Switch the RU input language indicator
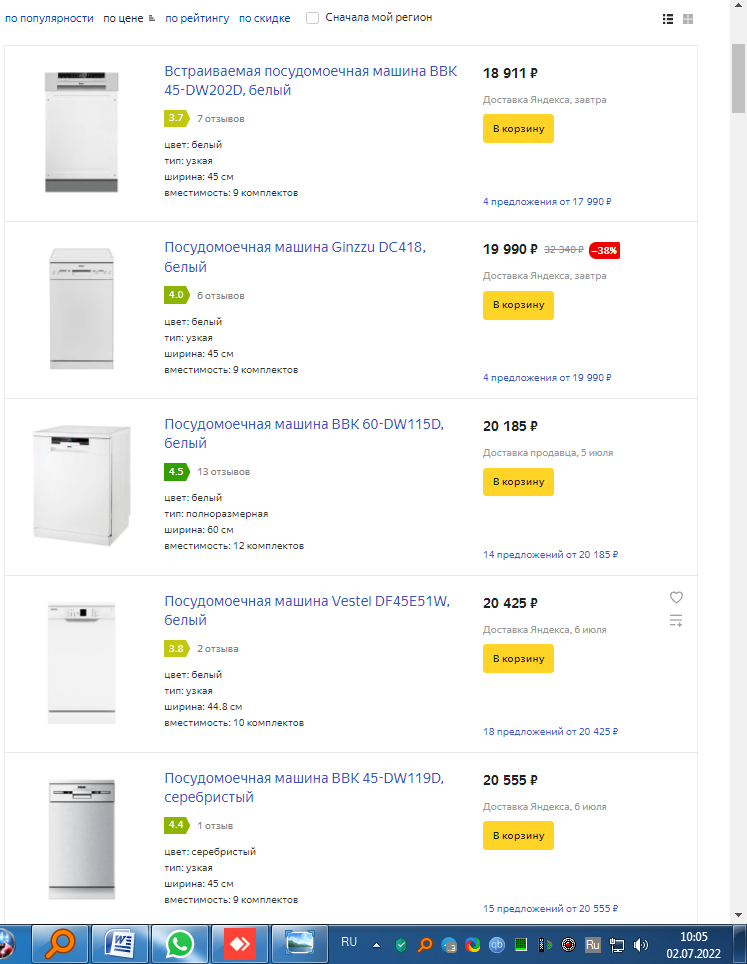Viewport: 747px width, 964px height. (349, 942)
